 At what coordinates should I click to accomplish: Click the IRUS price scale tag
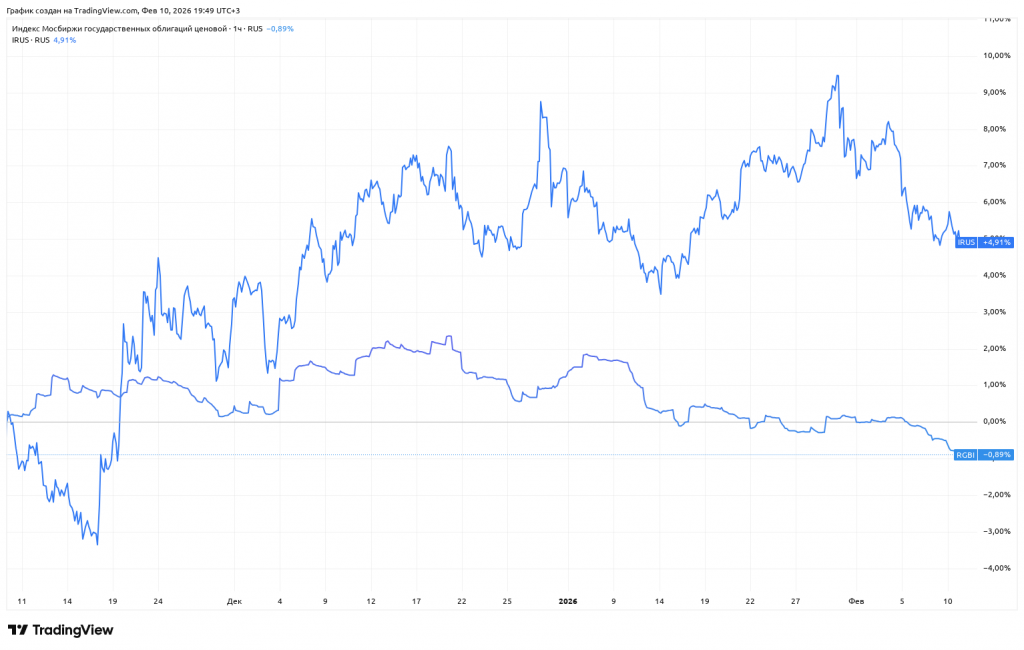point(966,242)
